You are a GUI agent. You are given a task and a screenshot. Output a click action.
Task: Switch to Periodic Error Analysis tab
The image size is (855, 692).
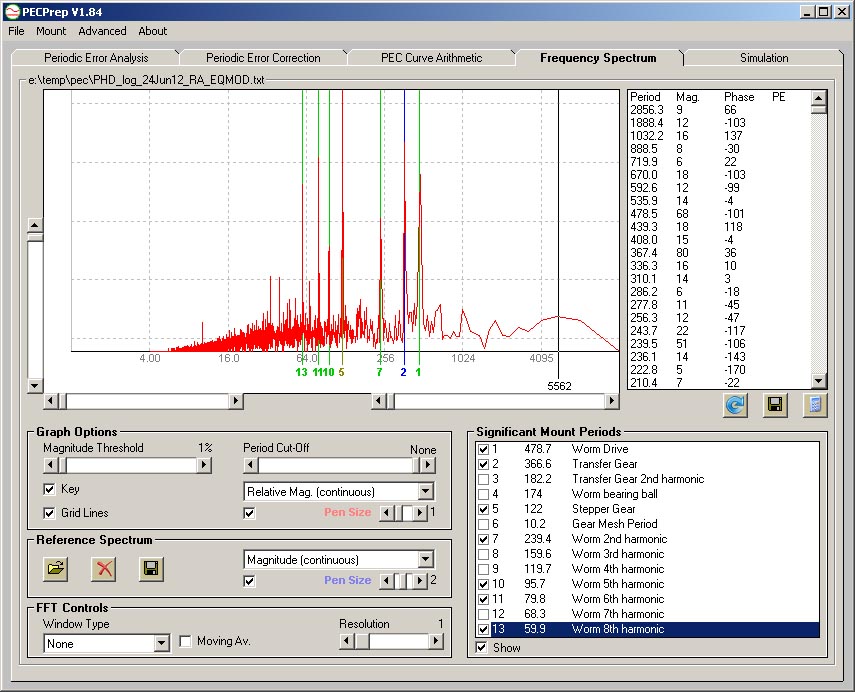96,58
